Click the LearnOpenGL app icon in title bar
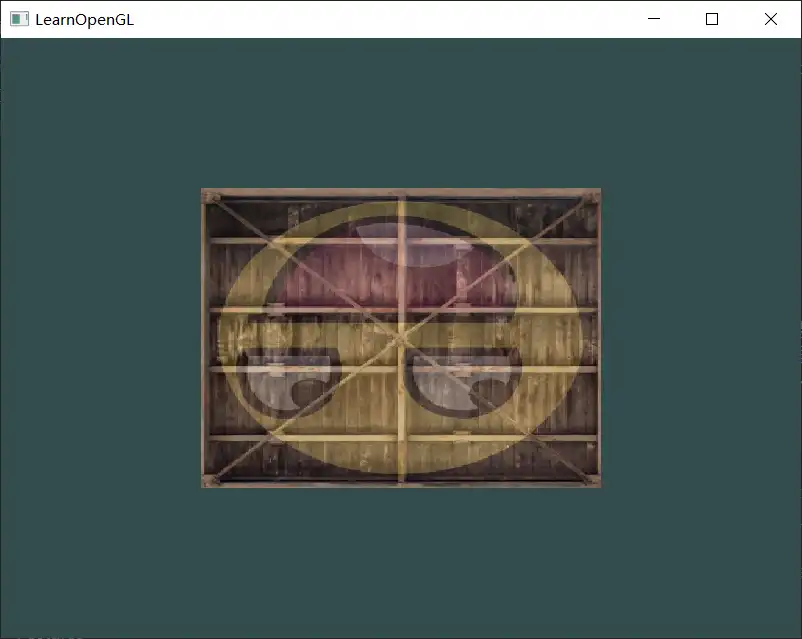 point(19,19)
